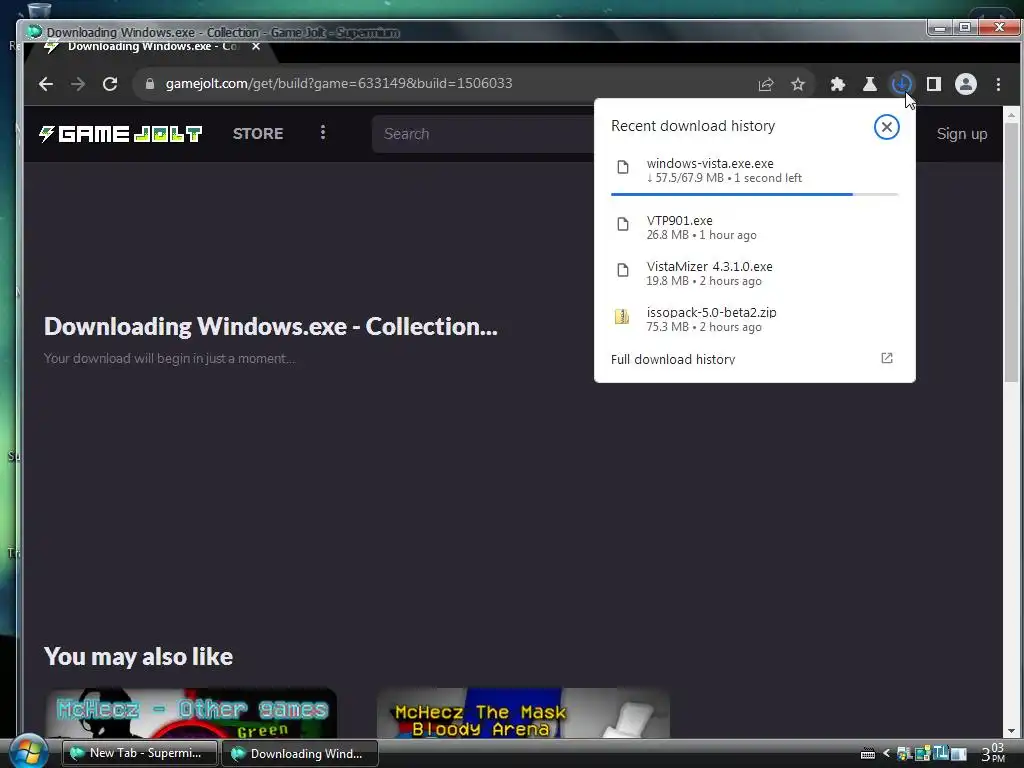The width and height of the screenshot is (1024, 768).
Task: Click the keyboard icon in system tray
Action: point(867,754)
